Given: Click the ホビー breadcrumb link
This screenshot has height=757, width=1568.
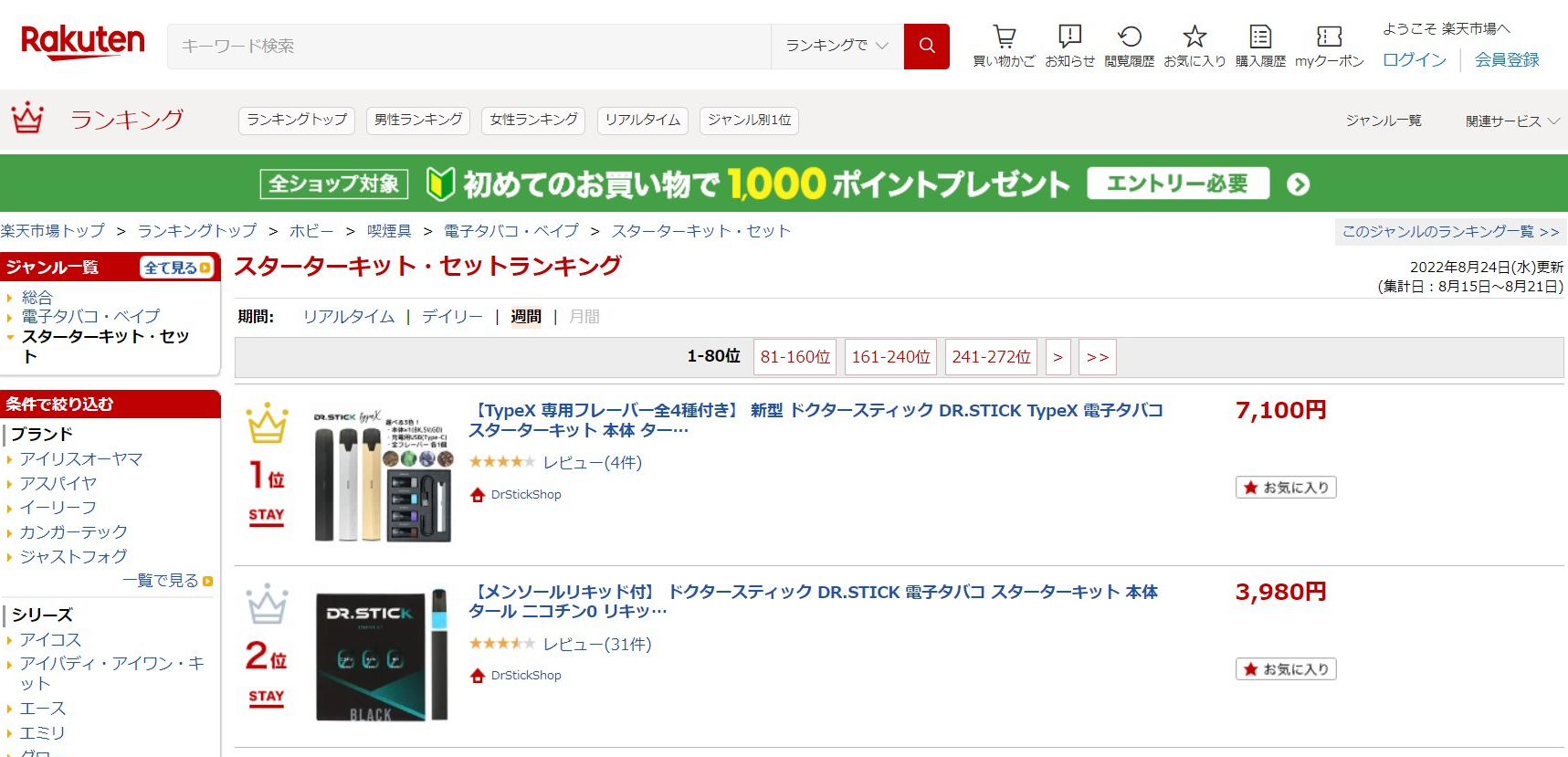Looking at the screenshot, I should pos(311,231).
